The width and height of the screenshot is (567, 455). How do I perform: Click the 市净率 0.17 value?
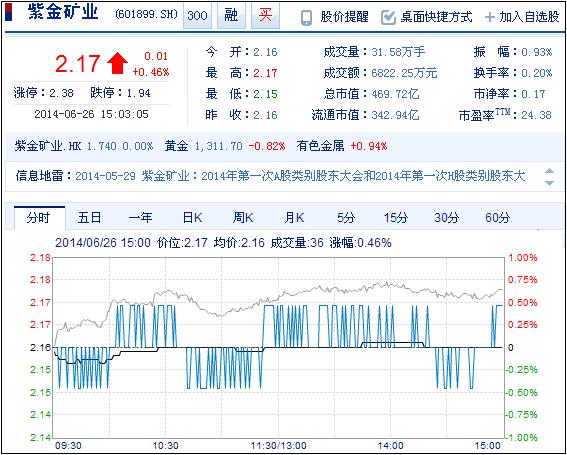pos(533,94)
